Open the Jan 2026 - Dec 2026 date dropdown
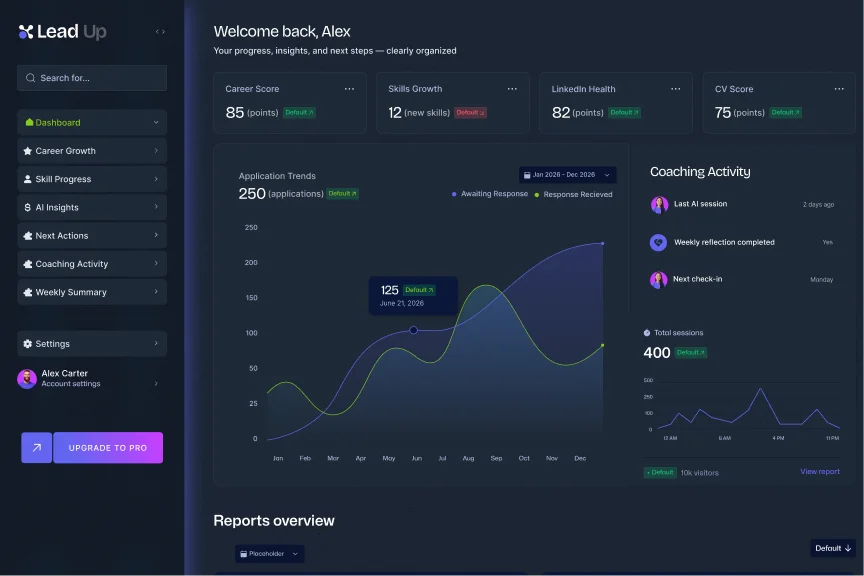The image size is (864, 576). pyautogui.click(x=567, y=175)
